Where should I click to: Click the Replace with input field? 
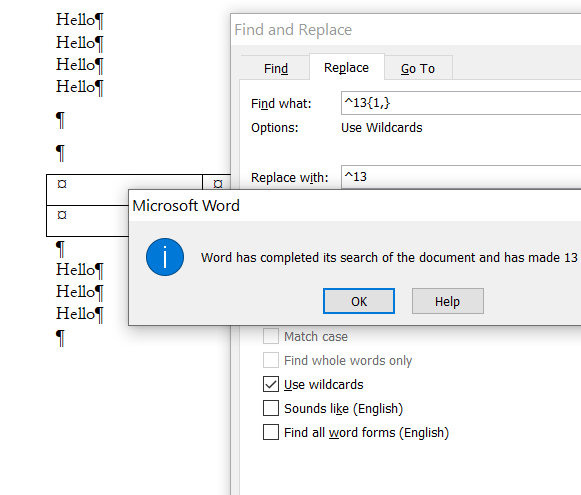coord(461,177)
